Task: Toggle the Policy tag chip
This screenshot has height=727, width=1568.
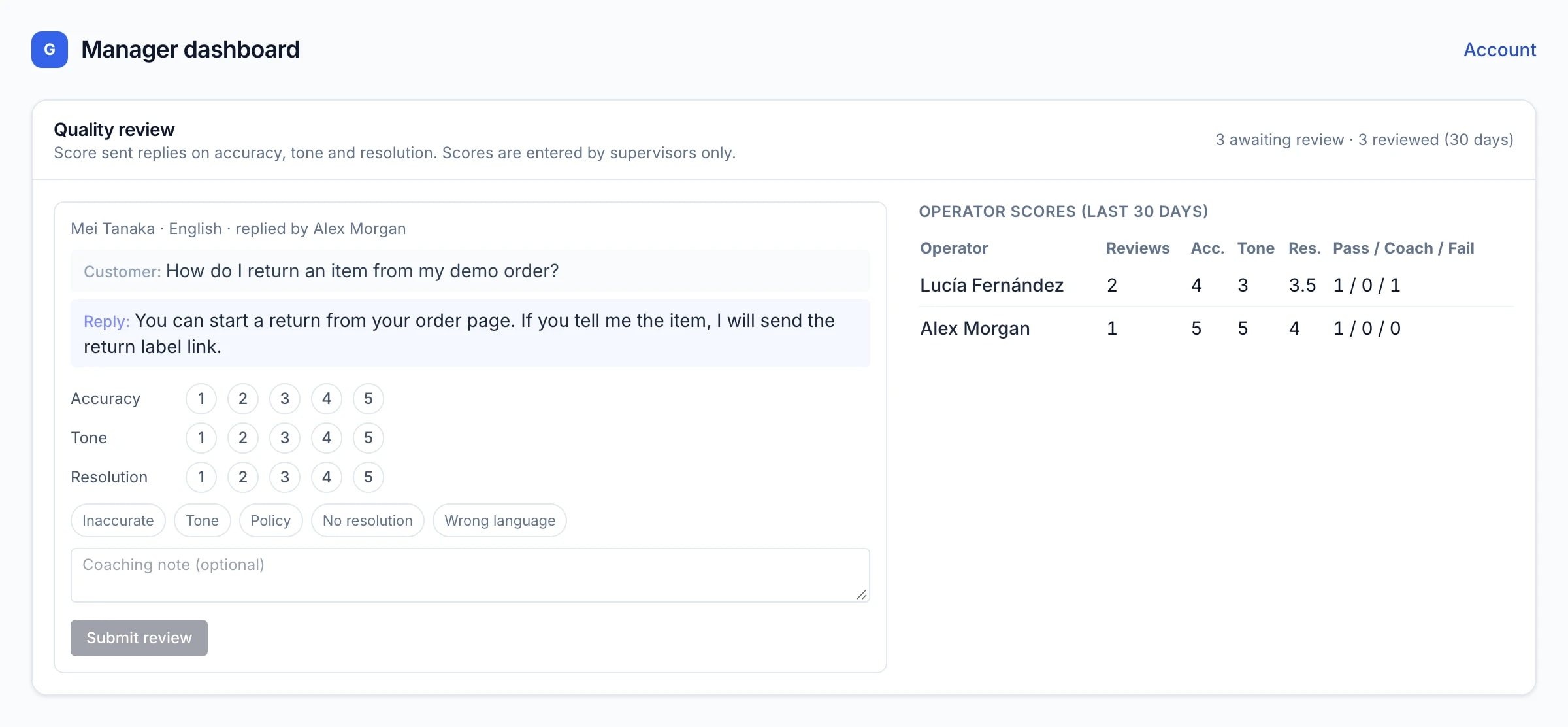Action: click(x=270, y=520)
